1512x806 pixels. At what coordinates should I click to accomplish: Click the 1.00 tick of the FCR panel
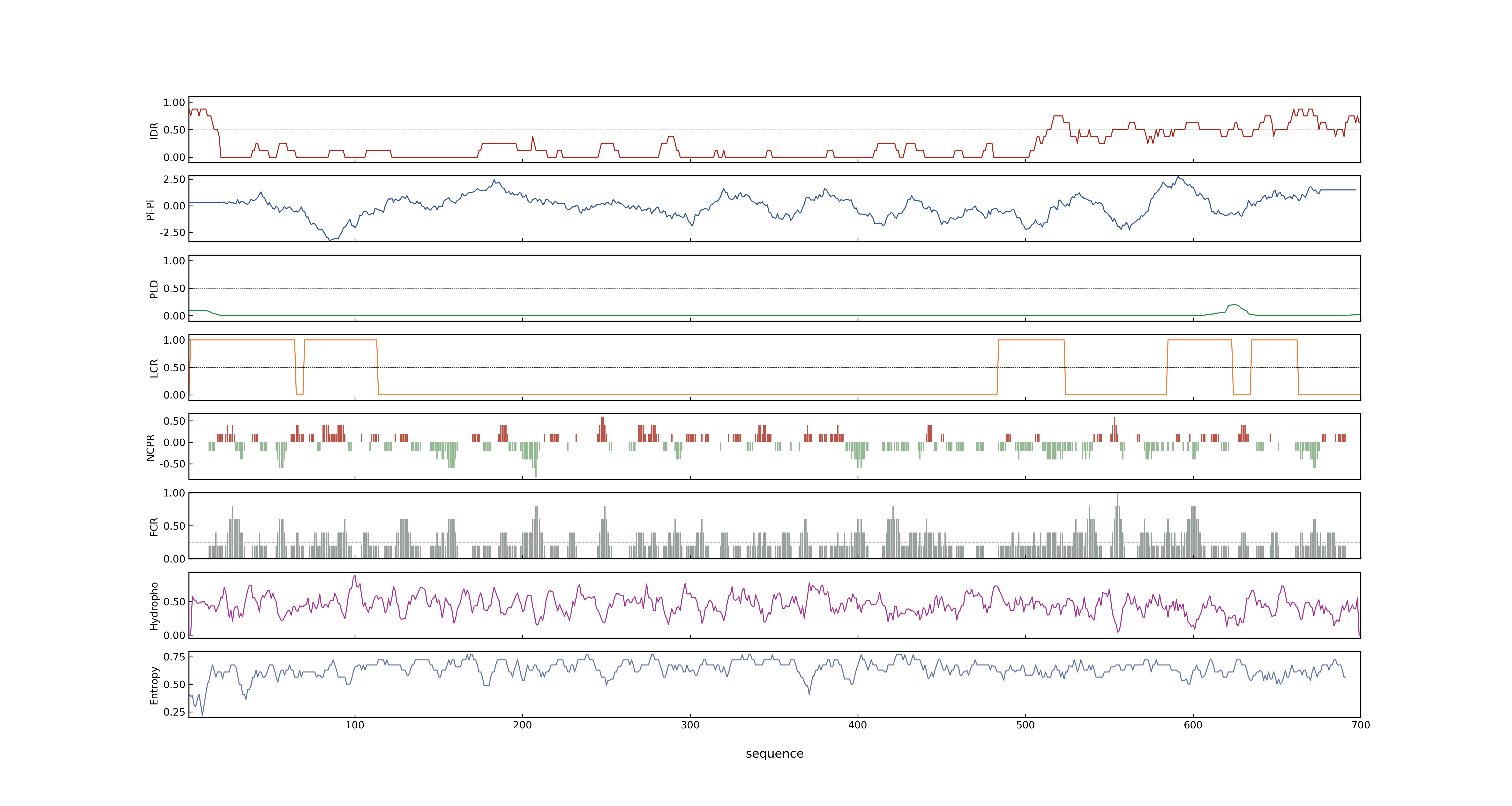click(174, 493)
